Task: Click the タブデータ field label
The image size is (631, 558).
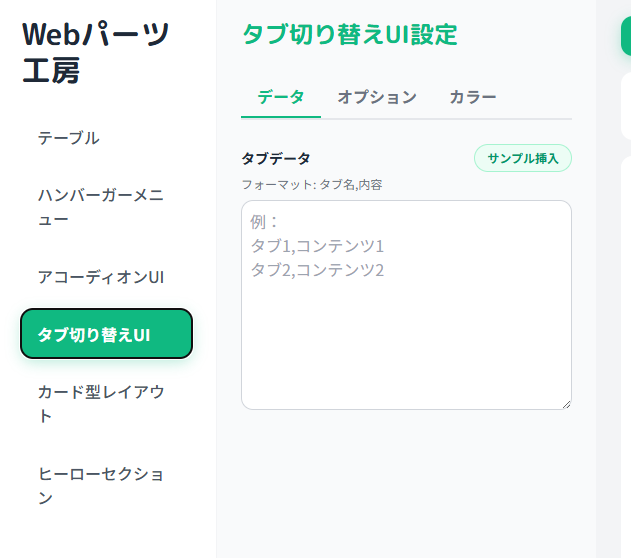Action: tap(276, 158)
